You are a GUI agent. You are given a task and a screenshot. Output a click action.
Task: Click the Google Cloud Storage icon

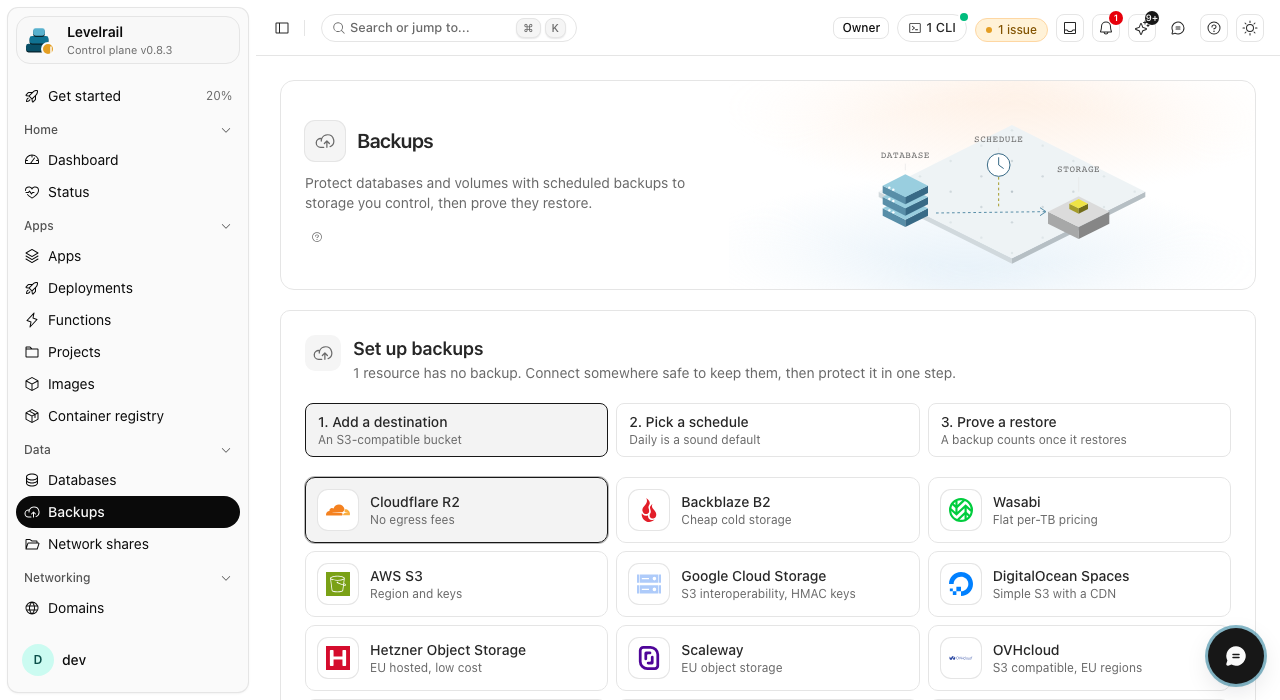click(649, 584)
